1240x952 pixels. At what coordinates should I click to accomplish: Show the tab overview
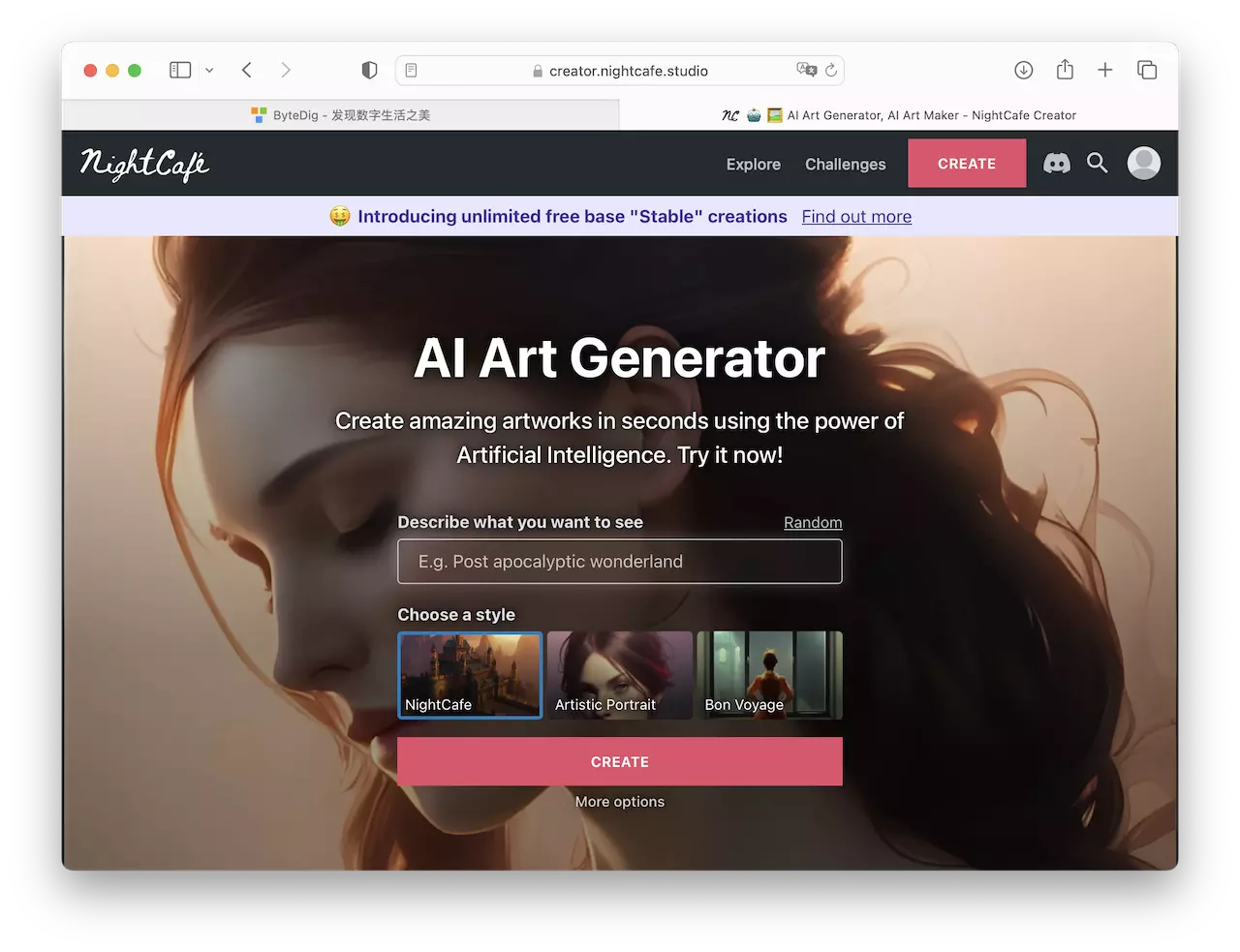[x=1147, y=70]
